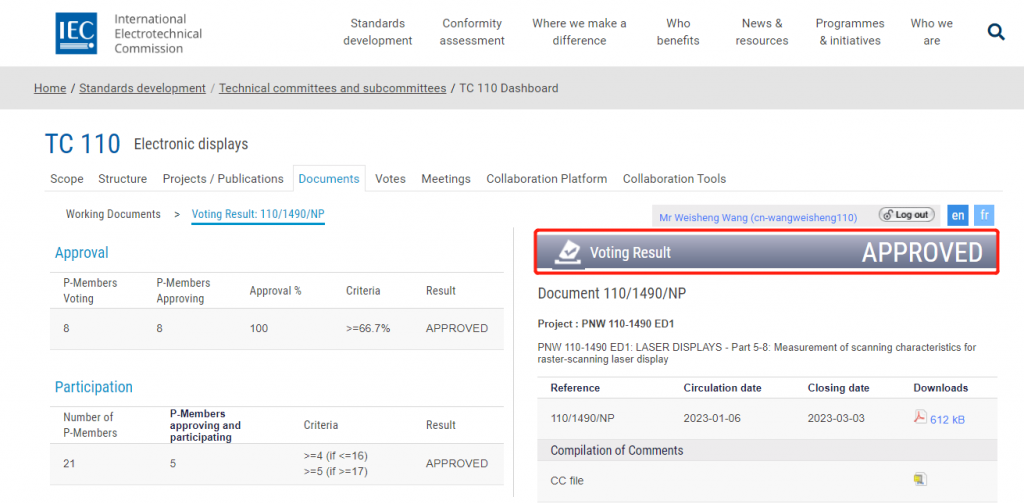Open the Collaboration Platform tab
This screenshot has height=504, width=1024.
pos(547,179)
